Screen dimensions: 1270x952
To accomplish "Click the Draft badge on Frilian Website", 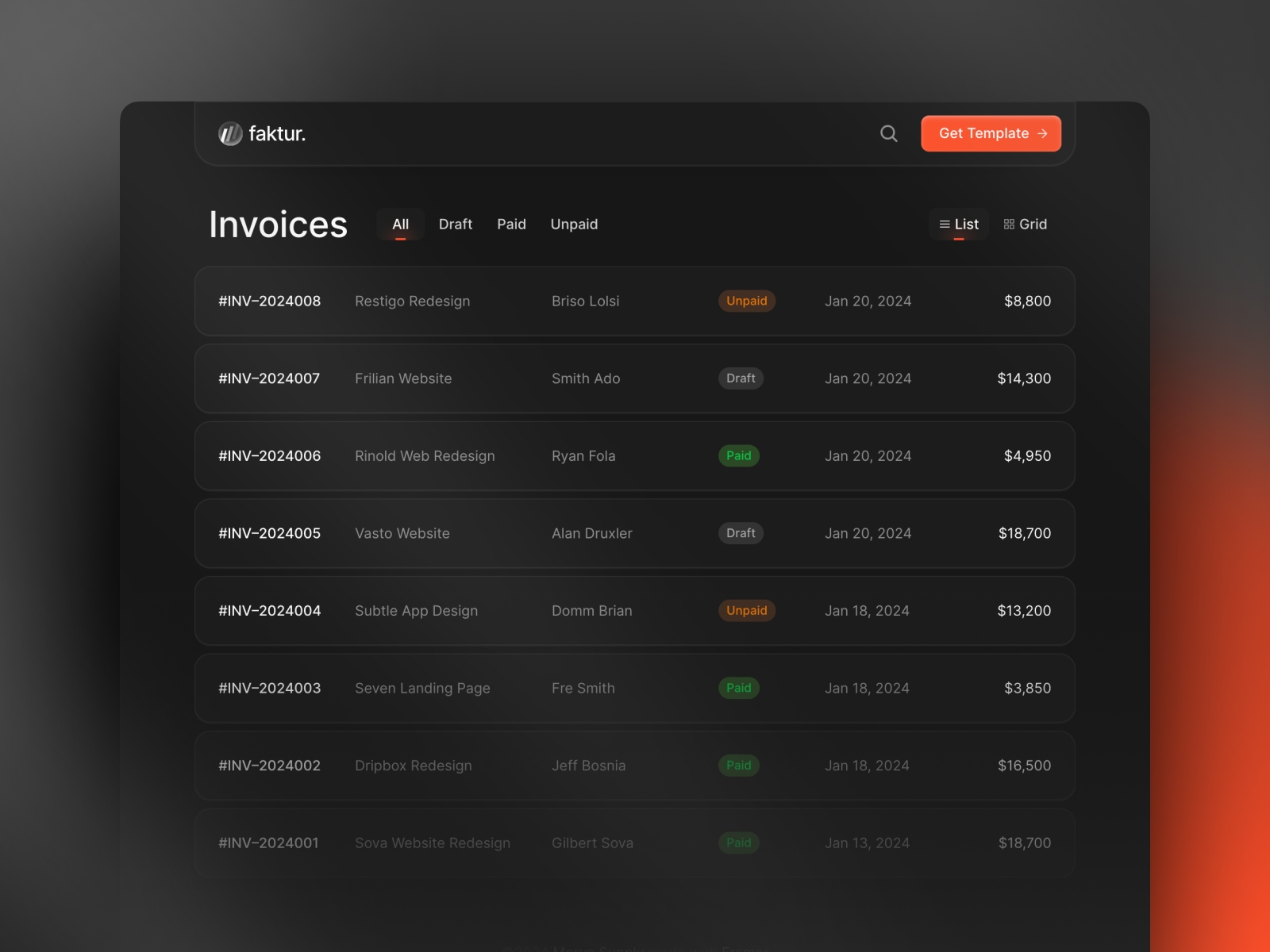I will point(741,378).
